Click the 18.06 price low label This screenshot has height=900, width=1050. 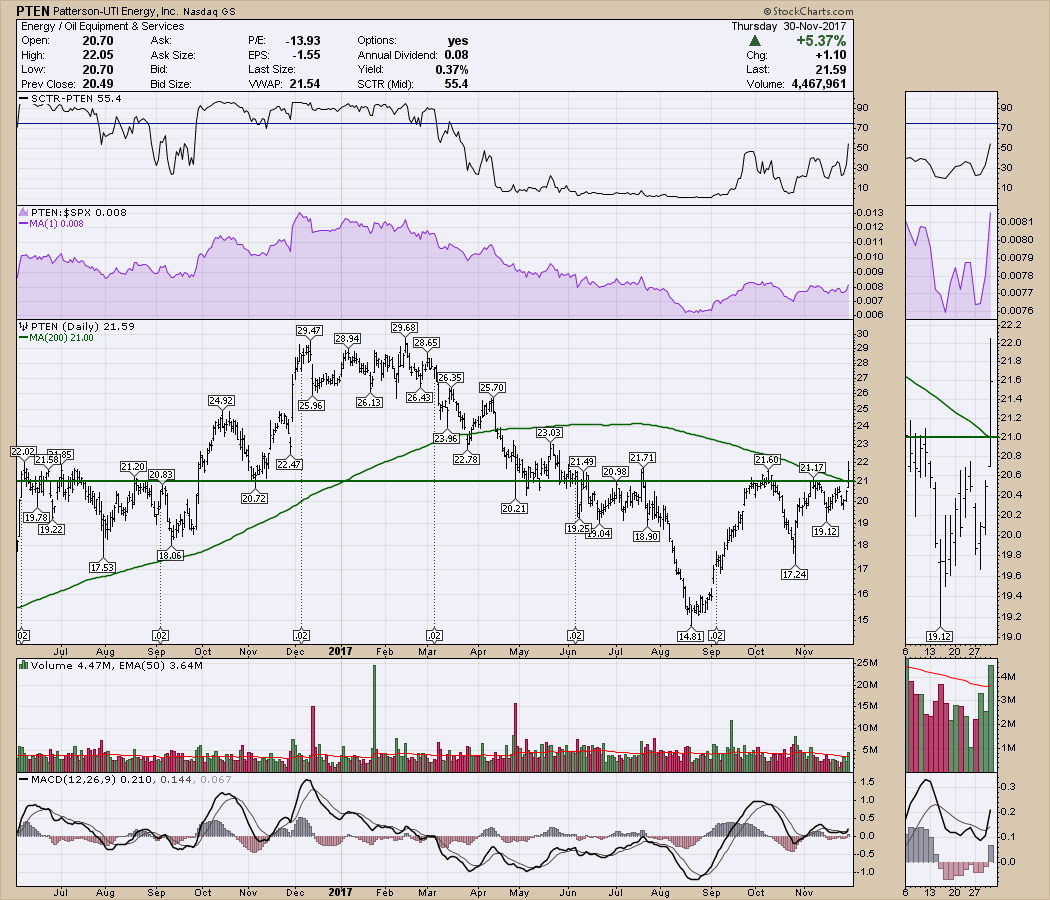click(x=170, y=555)
